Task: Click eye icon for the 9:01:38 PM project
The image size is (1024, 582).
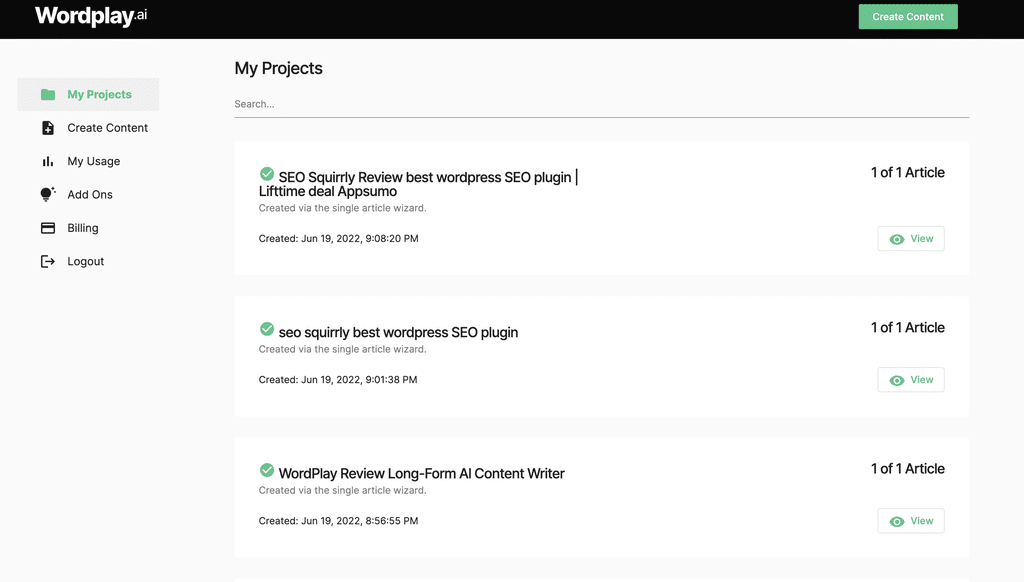Action: 897,380
